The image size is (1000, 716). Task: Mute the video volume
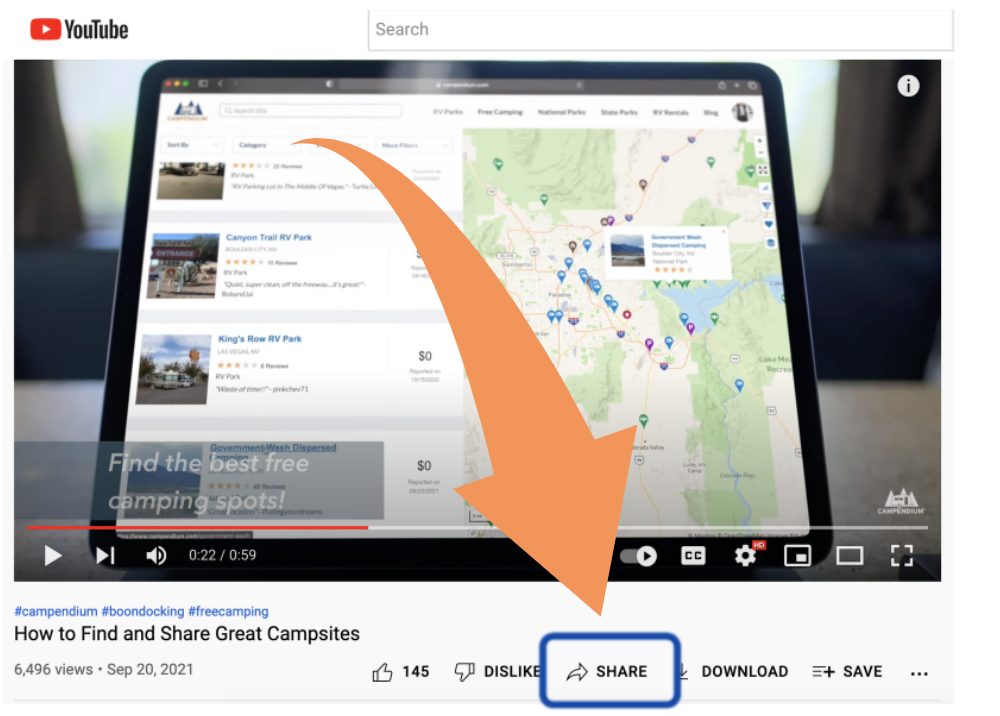156,555
